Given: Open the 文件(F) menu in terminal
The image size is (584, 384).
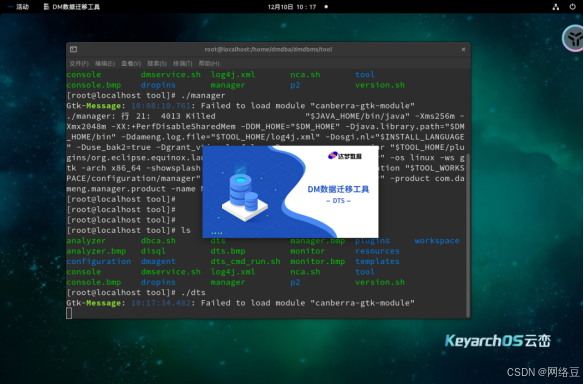Looking at the screenshot, I should (x=79, y=63).
